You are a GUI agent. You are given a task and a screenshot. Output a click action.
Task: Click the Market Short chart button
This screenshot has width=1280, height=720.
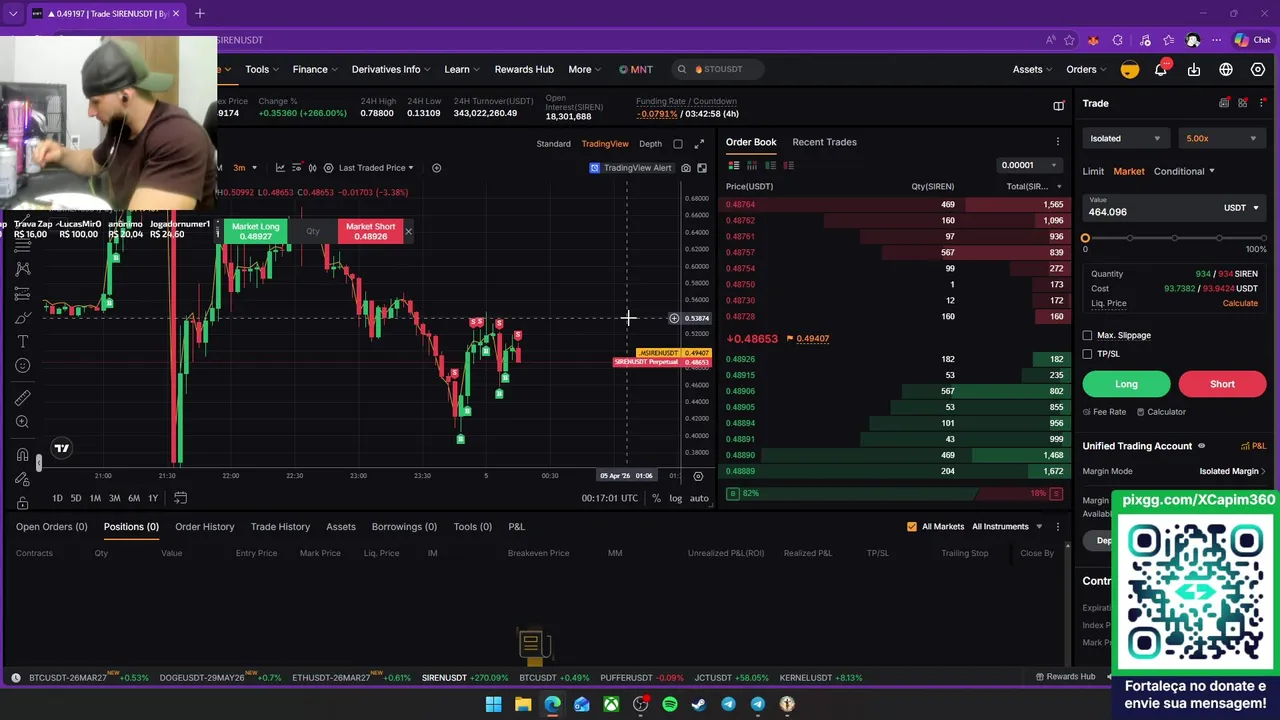(x=370, y=232)
